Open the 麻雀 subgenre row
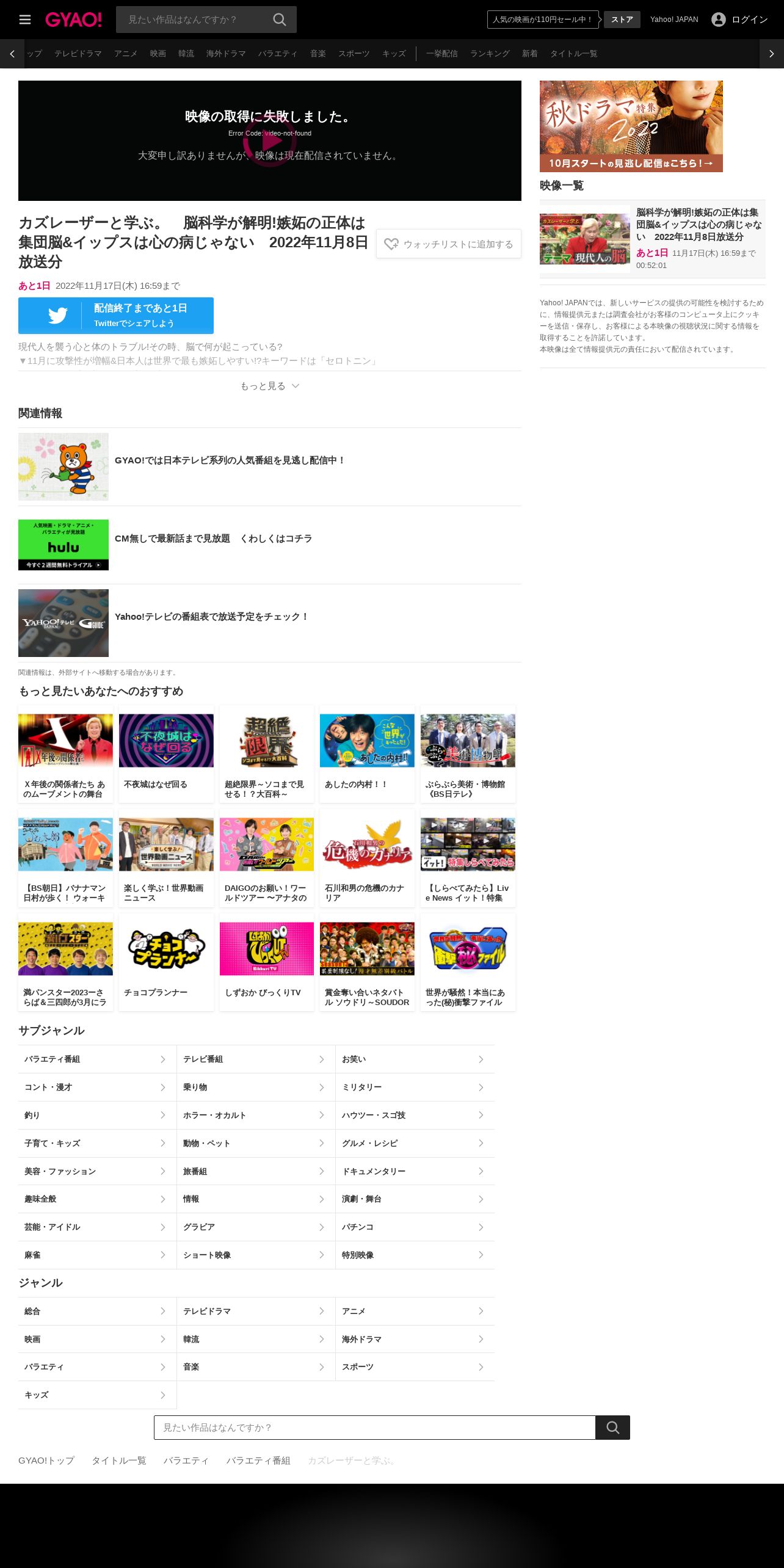 97,1255
